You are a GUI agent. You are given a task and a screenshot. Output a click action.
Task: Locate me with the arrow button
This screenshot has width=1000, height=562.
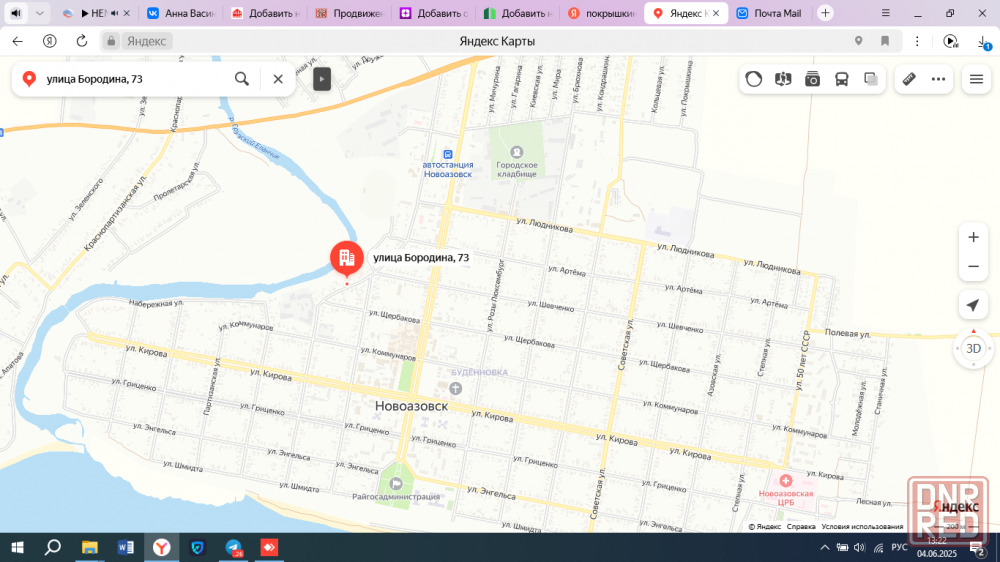pos(973,306)
